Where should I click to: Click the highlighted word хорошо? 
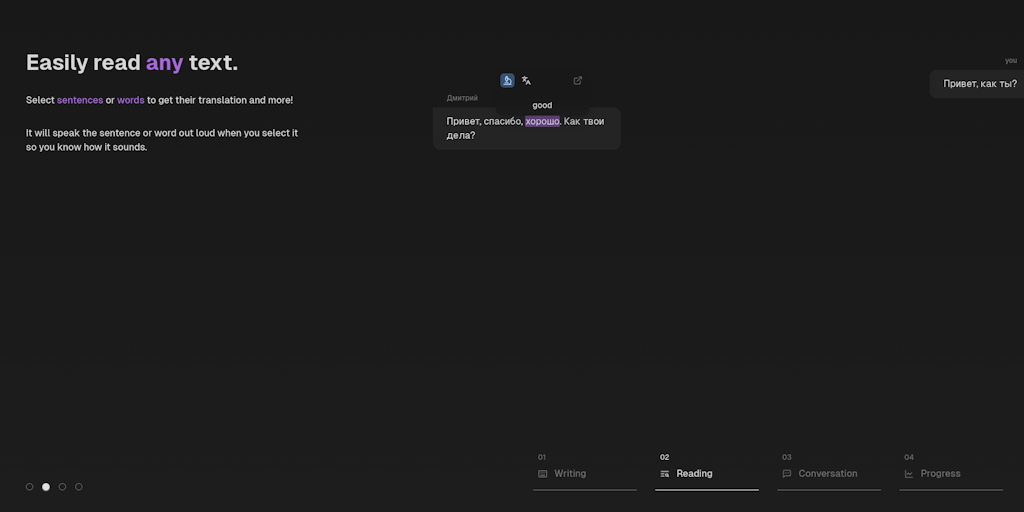[542, 121]
